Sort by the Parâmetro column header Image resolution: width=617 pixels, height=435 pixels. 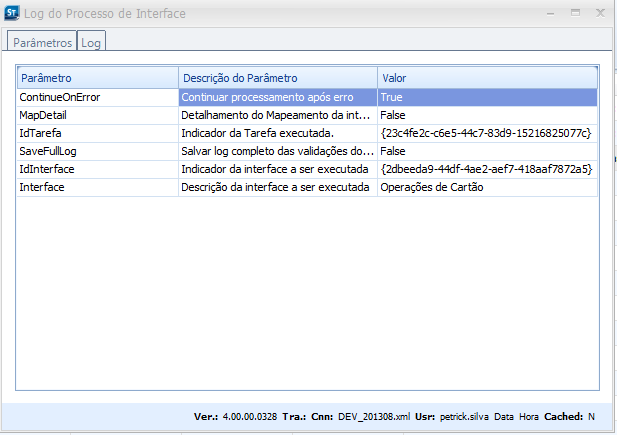point(97,78)
